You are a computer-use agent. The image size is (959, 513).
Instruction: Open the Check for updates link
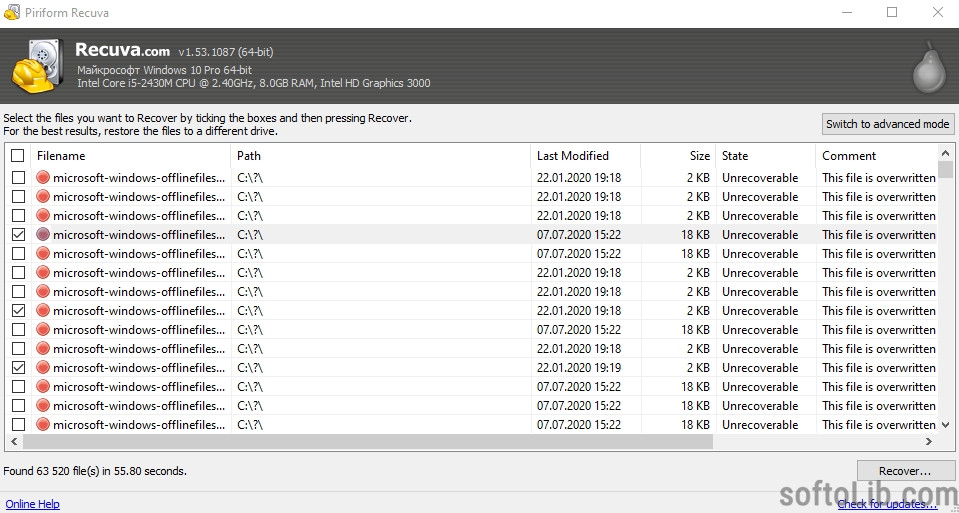(887, 504)
